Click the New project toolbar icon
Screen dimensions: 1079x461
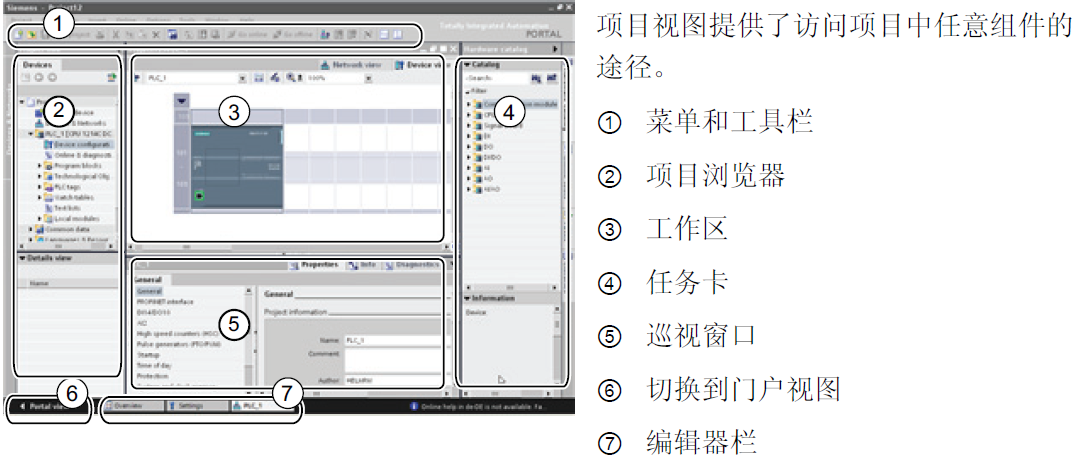pyautogui.click(x=19, y=34)
